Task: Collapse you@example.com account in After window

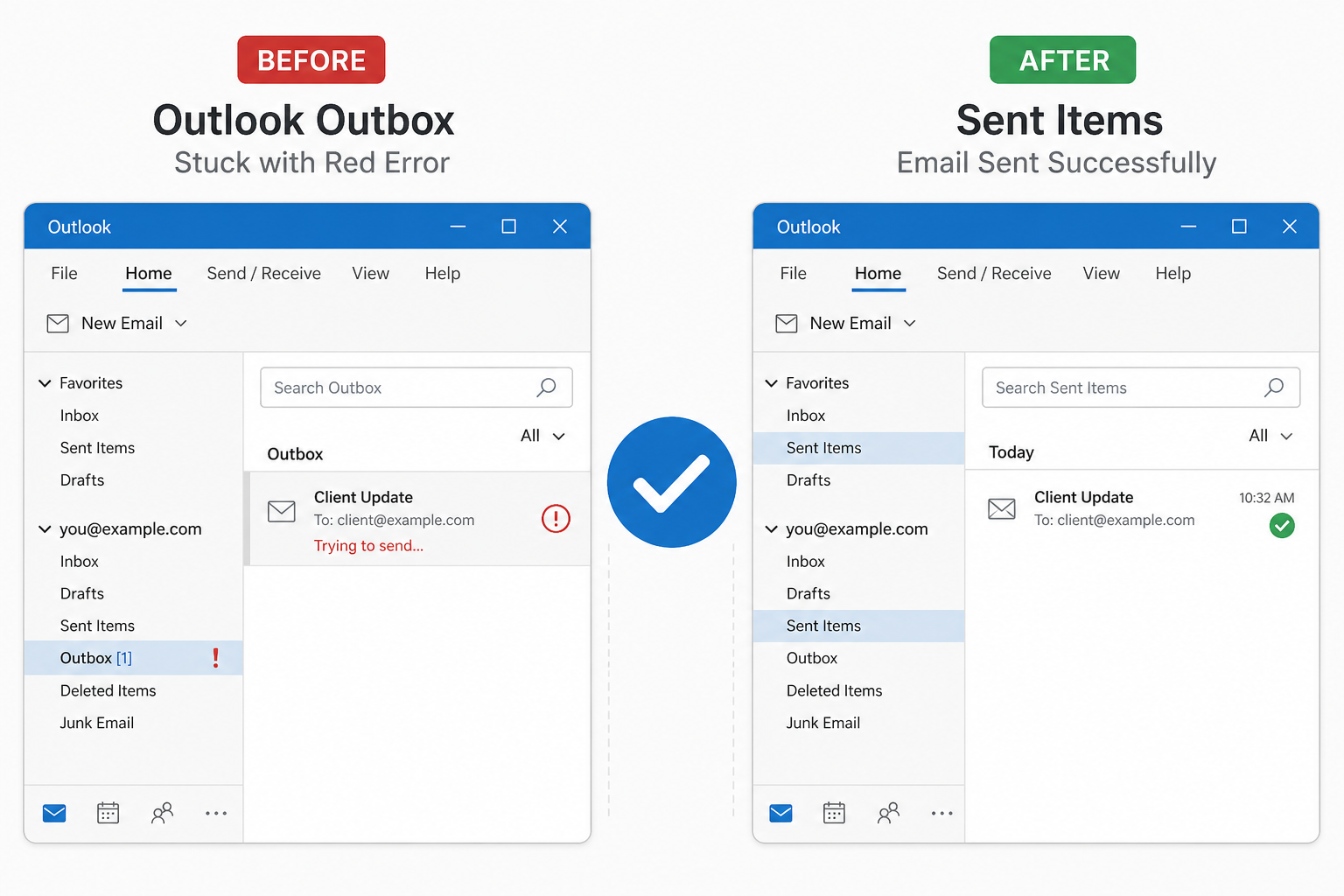Action: point(771,529)
